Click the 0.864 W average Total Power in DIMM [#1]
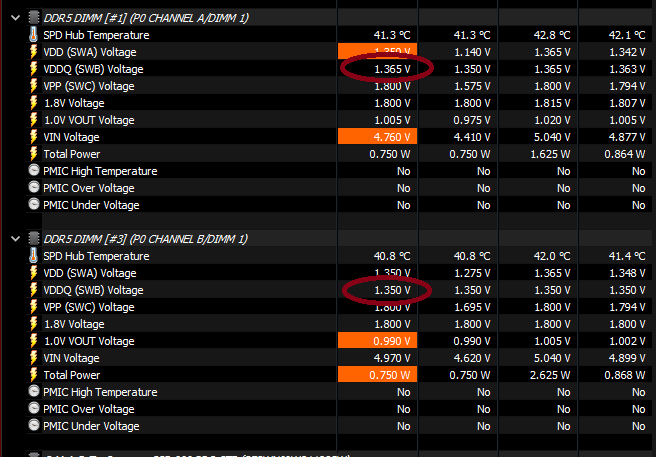656x457 pixels. tap(625, 154)
